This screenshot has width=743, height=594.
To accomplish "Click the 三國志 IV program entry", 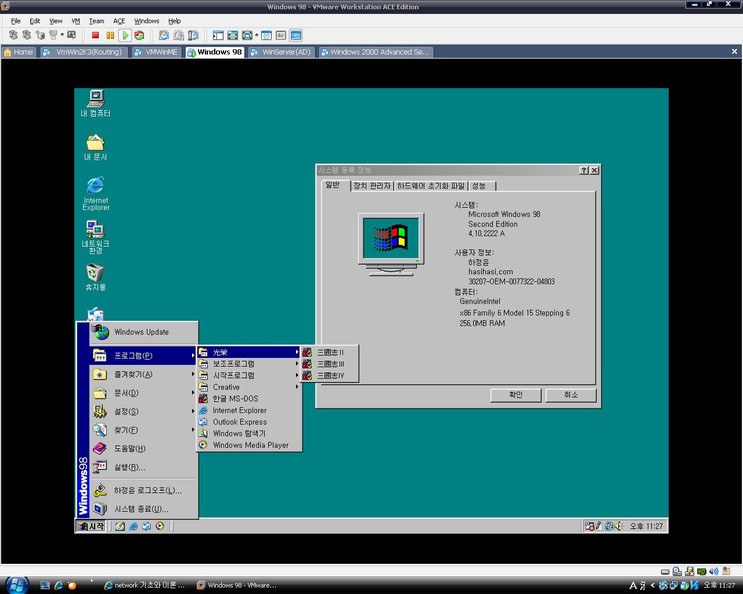I will pos(330,375).
